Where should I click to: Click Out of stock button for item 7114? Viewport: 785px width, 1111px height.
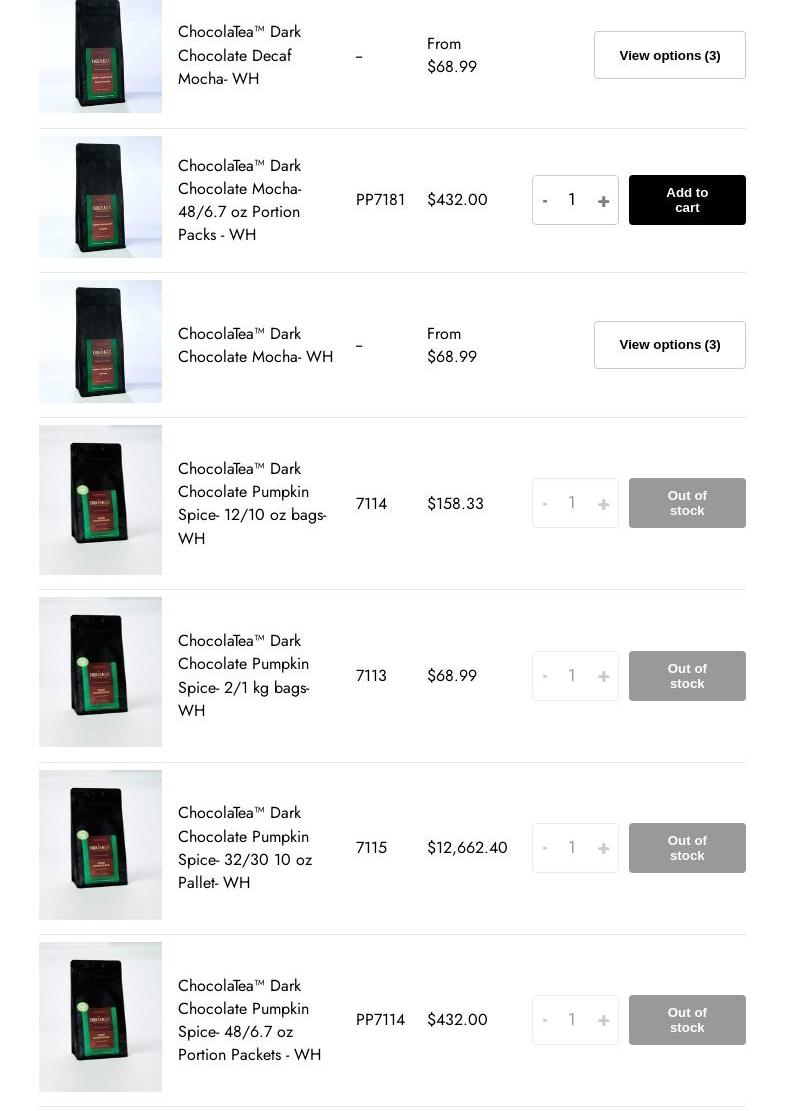tap(686, 503)
